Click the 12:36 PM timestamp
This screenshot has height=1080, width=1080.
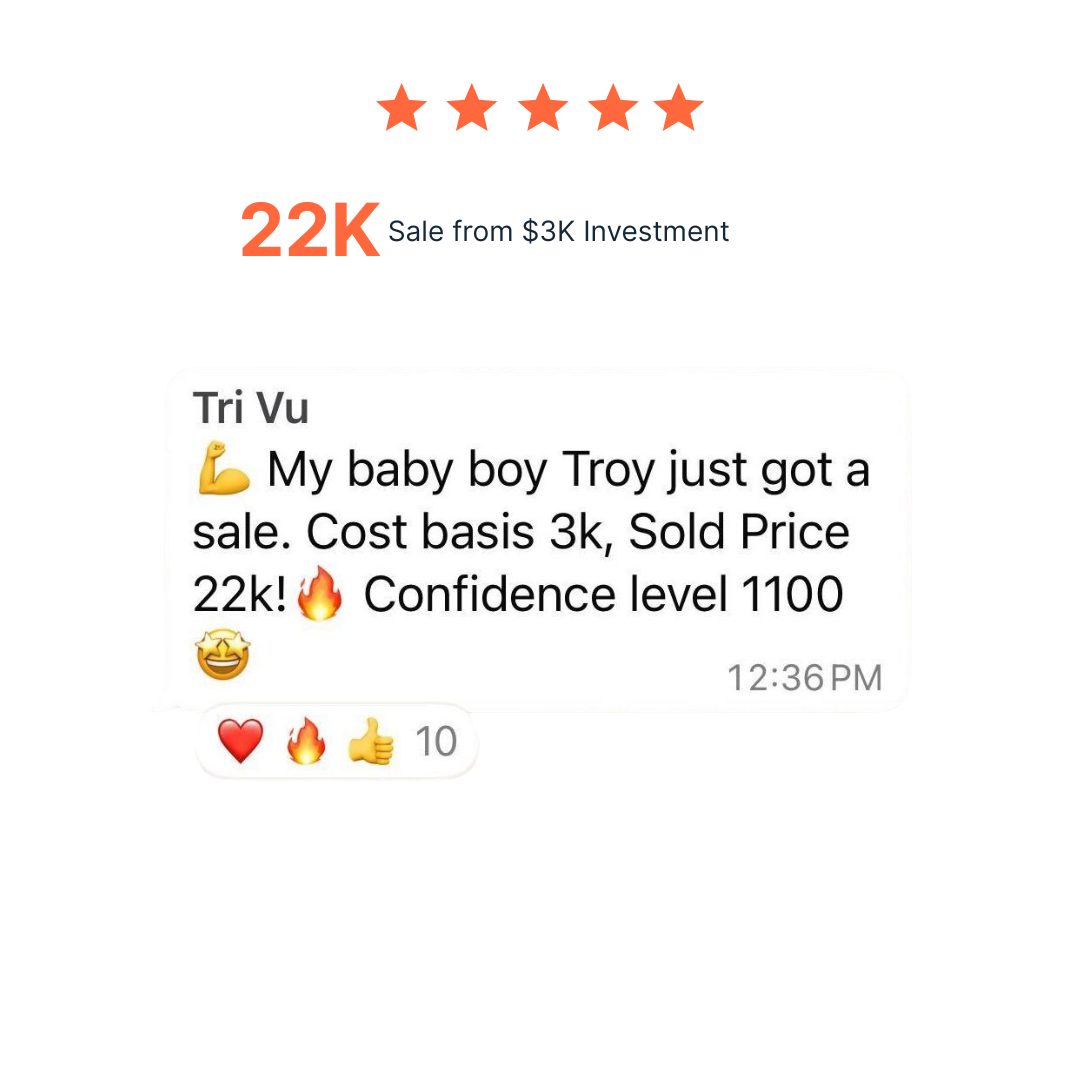(x=804, y=678)
